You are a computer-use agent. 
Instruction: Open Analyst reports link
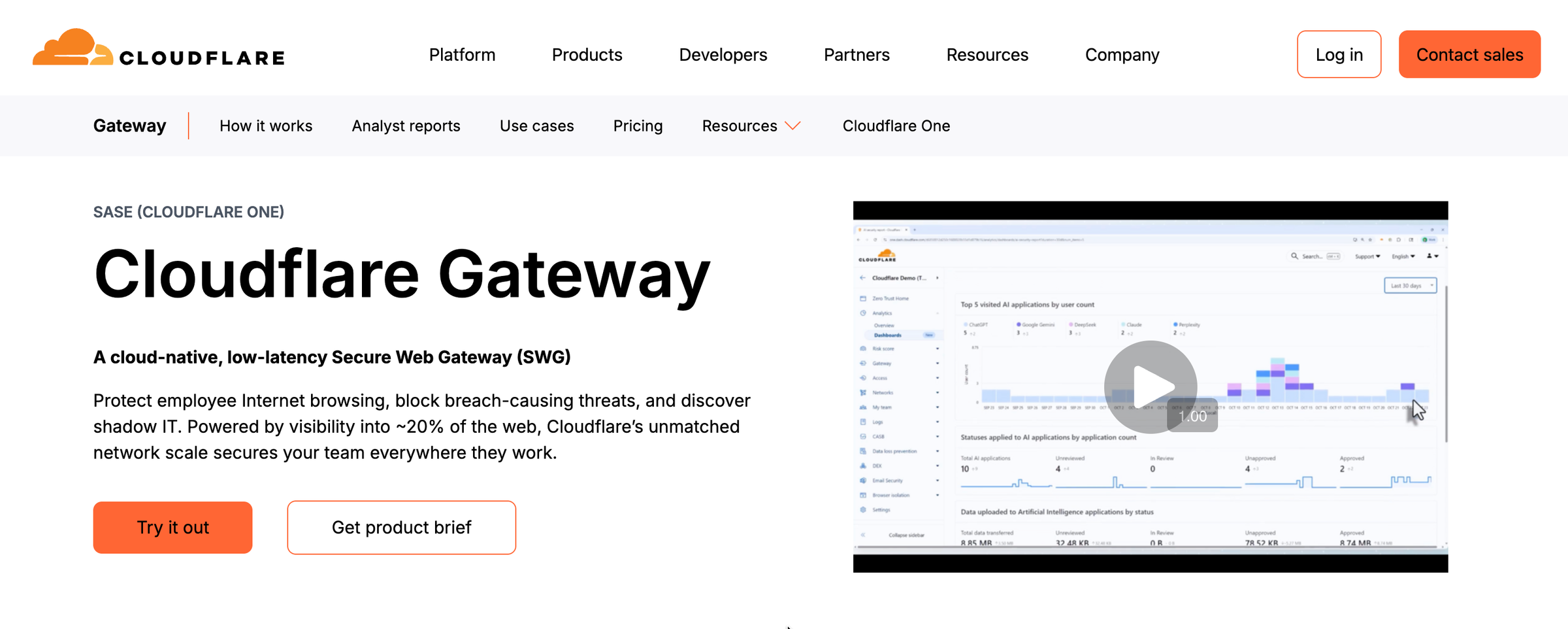point(406,126)
